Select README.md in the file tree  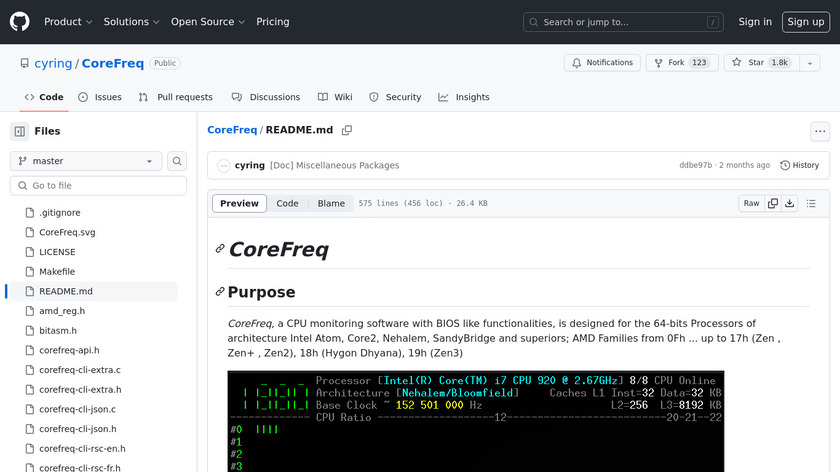pos(65,291)
